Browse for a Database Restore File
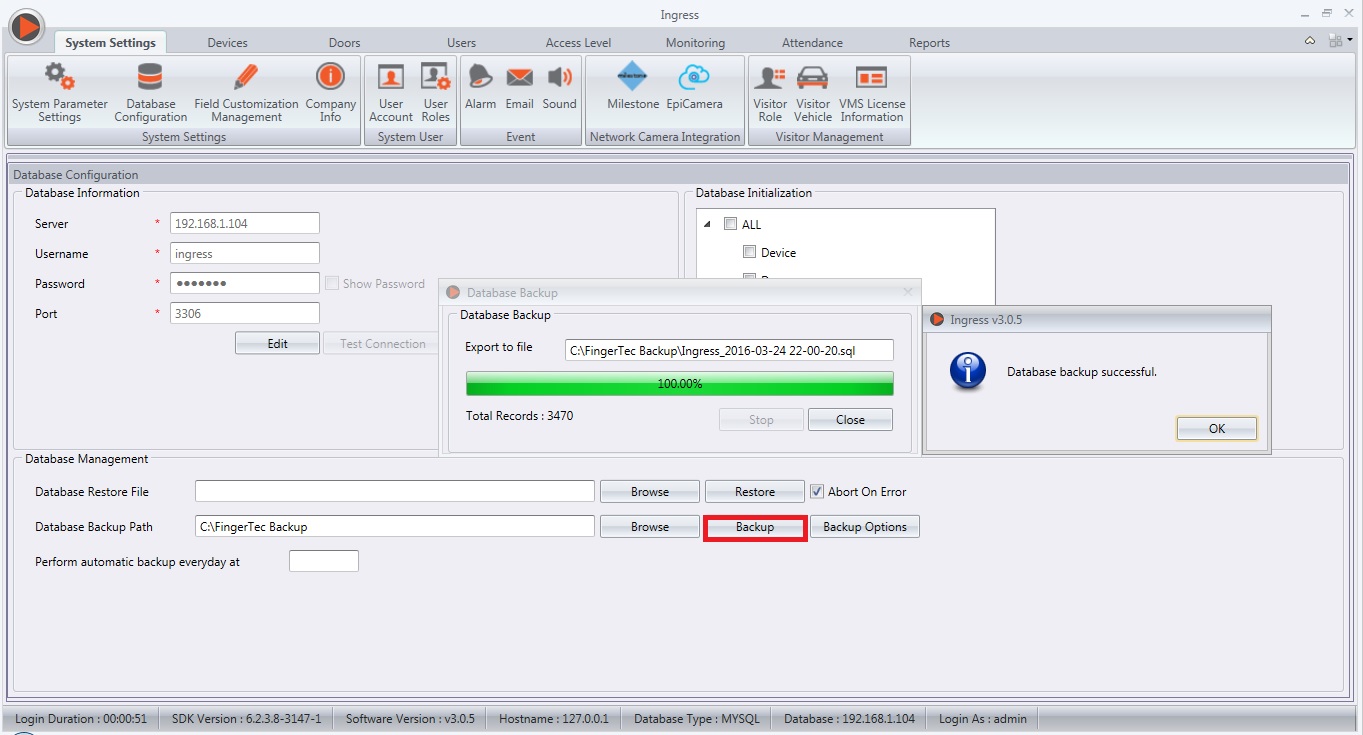Screen dimensions: 1363x735 [650, 491]
